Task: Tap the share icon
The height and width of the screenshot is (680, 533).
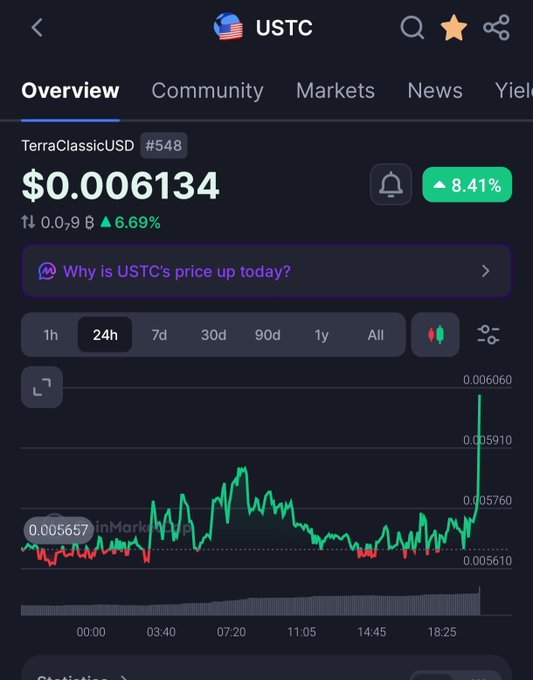Action: point(497,28)
